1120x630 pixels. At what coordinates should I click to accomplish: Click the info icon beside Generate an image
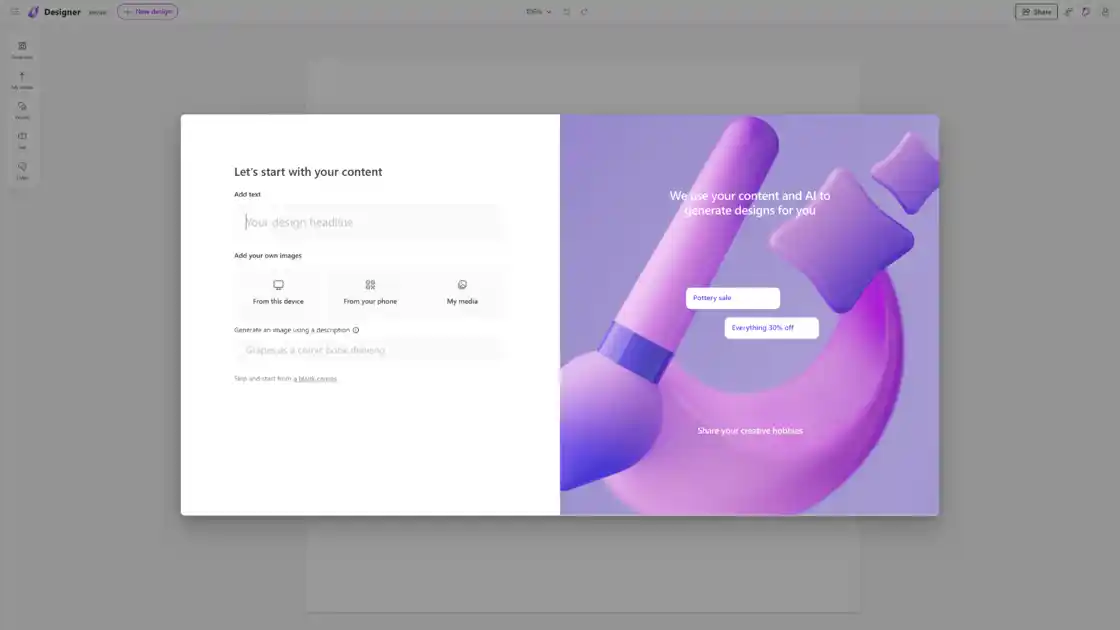[x=356, y=330]
